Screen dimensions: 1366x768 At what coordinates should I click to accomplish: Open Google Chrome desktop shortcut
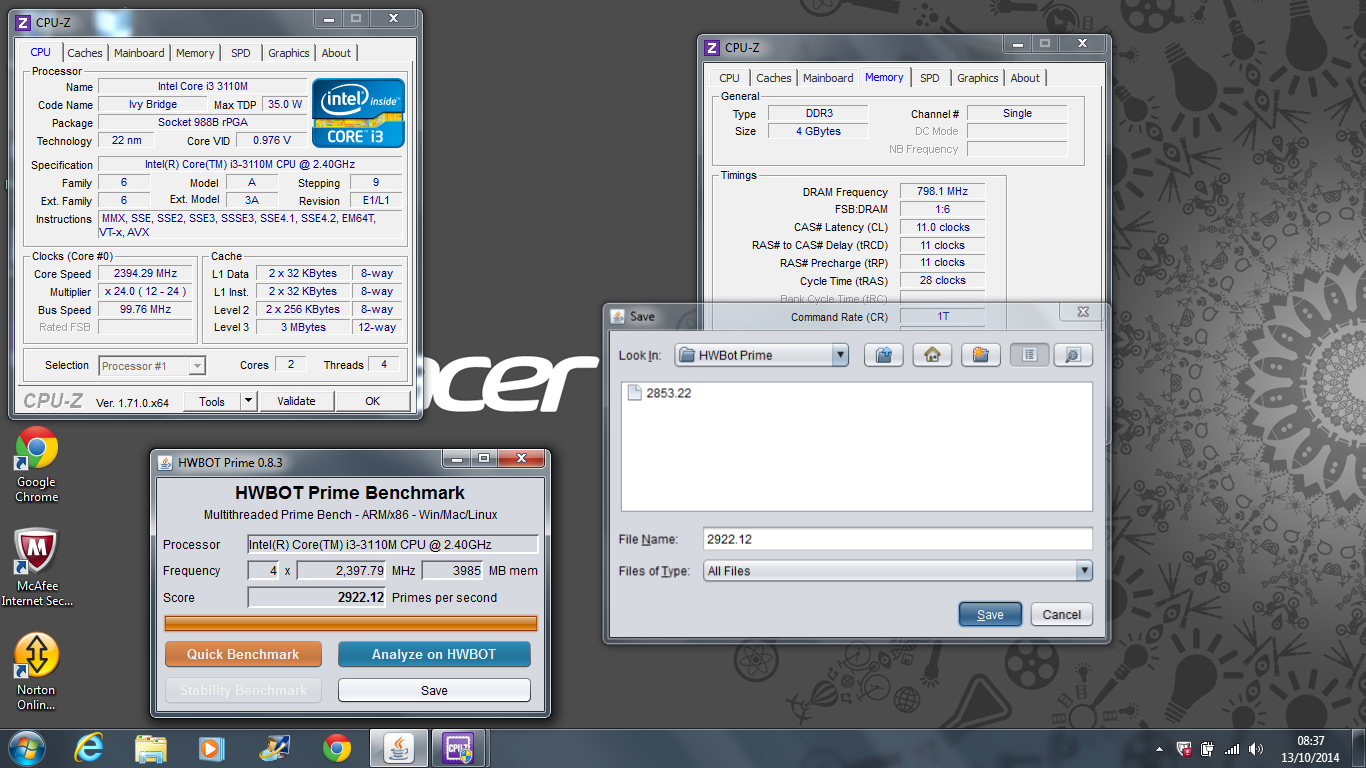(x=37, y=465)
